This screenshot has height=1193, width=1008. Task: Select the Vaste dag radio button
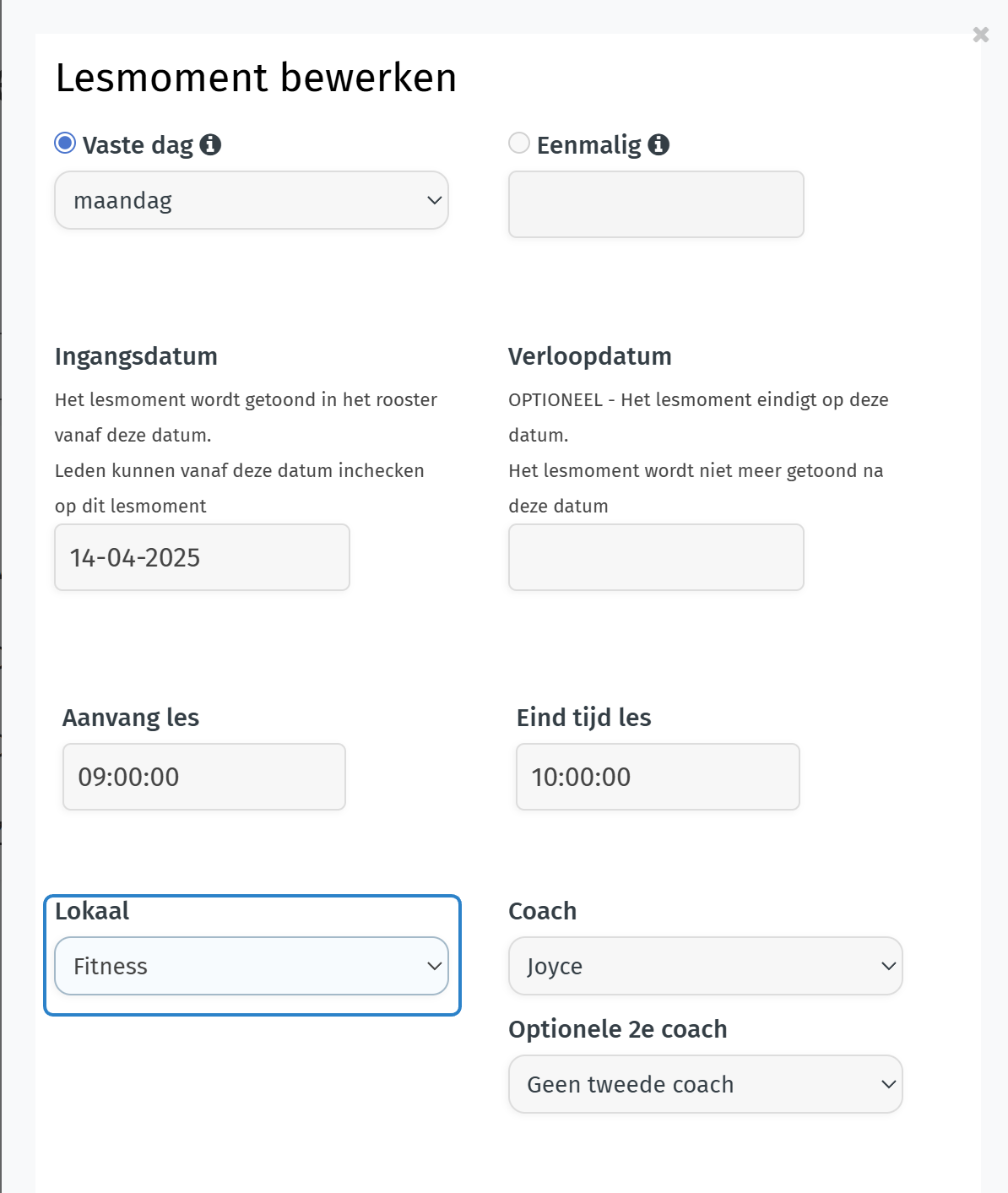point(65,144)
